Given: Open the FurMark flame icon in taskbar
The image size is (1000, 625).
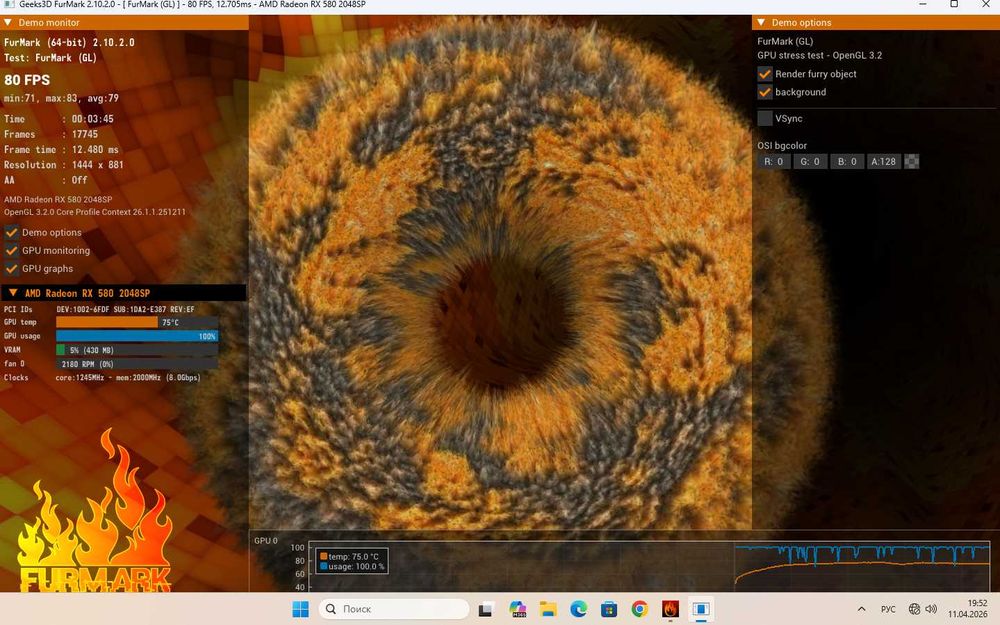Looking at the screenshot, I should tap(670, 608).
